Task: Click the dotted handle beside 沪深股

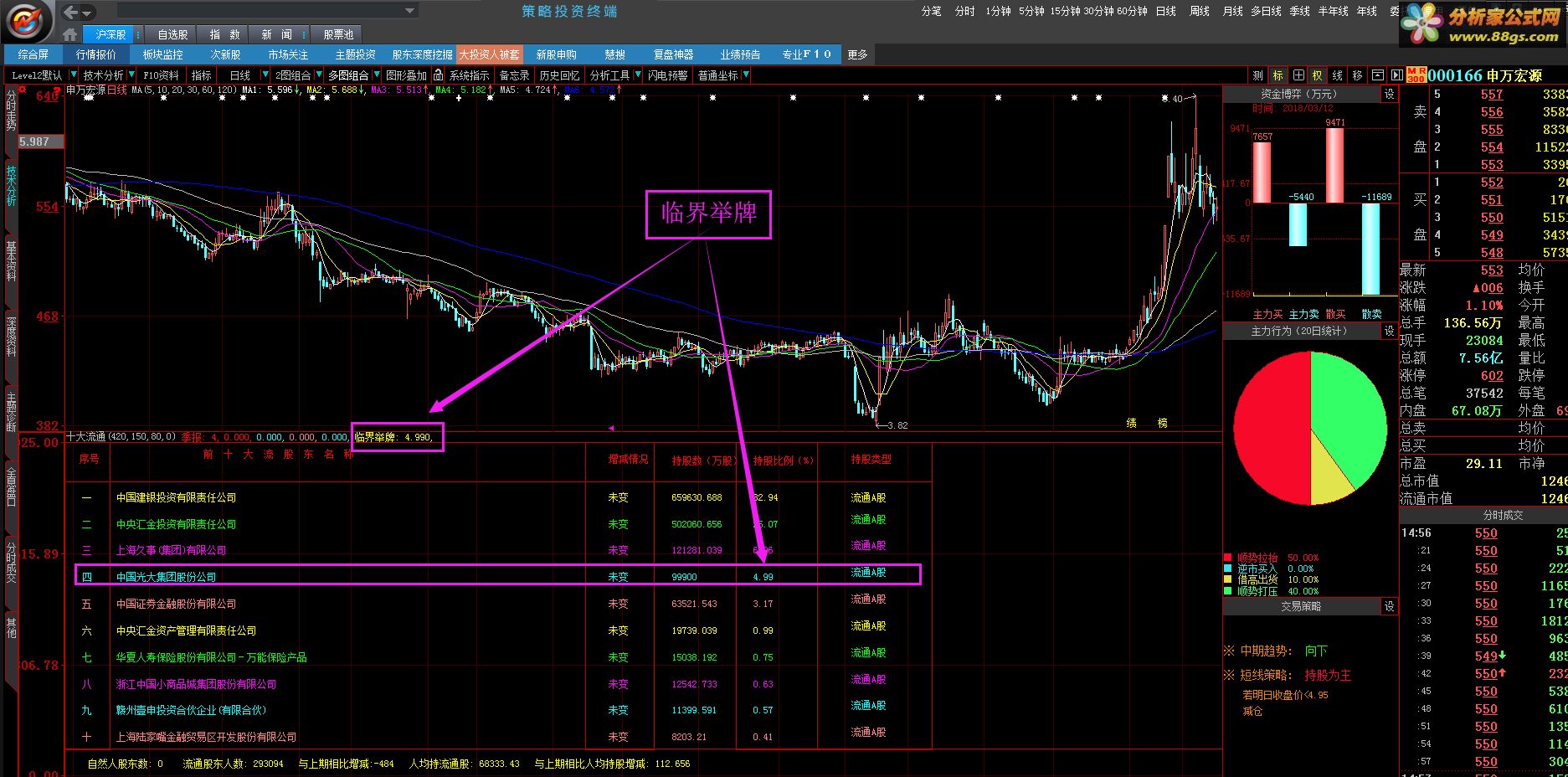Action: 138,34
